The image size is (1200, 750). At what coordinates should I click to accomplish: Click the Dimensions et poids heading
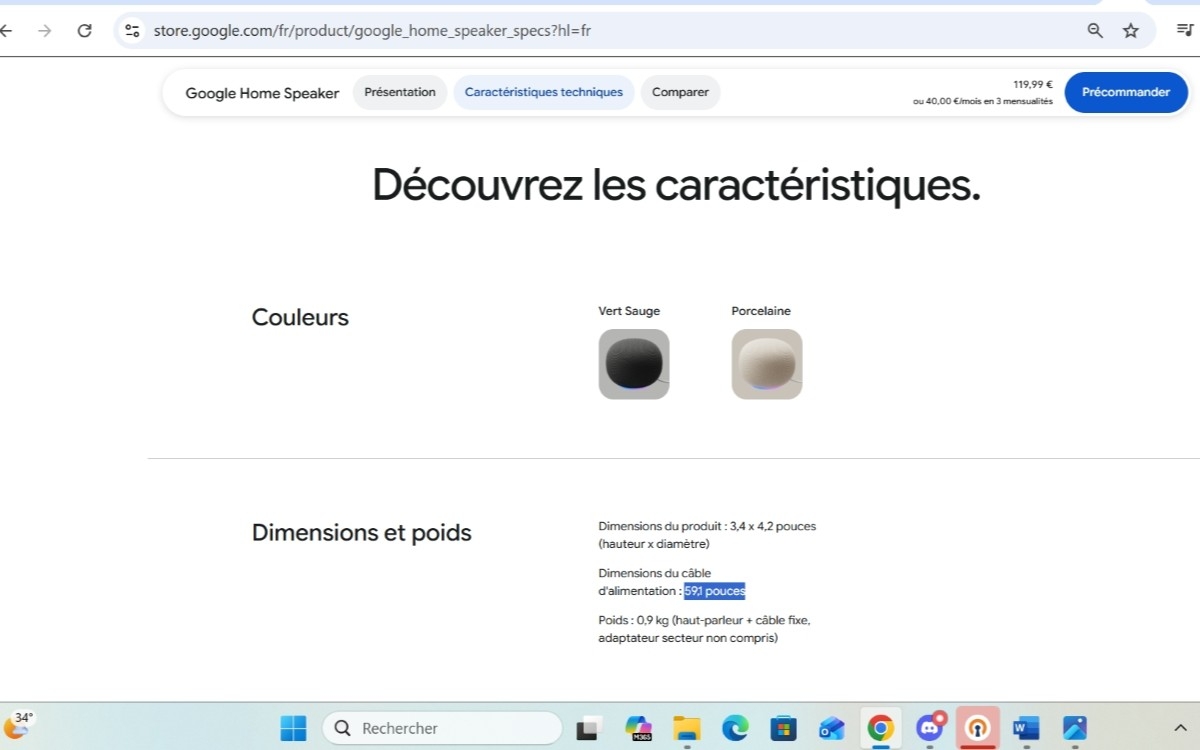click(361, 533)
